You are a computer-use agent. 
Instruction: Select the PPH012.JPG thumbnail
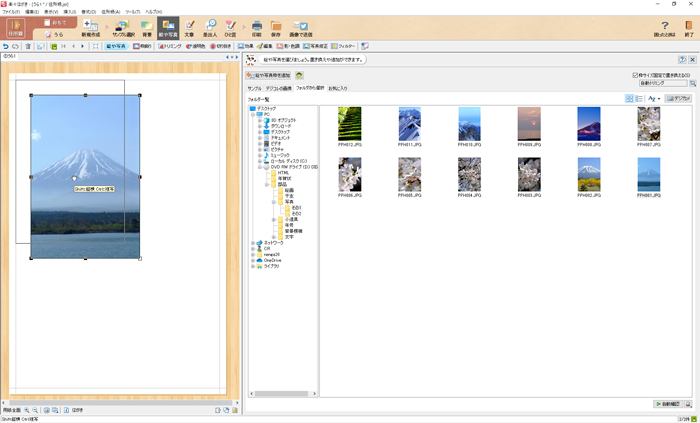tap(349, 126)
